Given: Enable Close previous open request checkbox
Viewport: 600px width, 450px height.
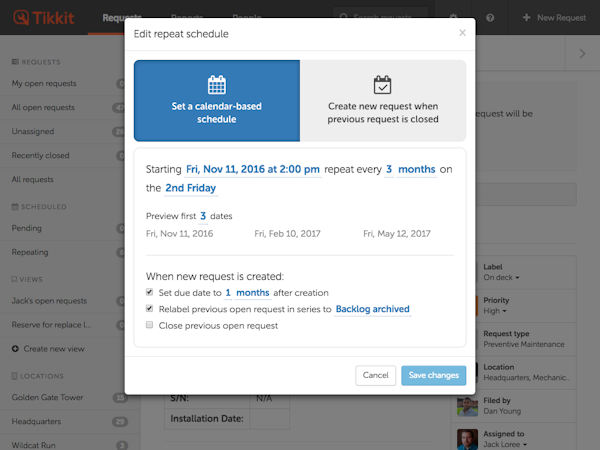Looking at the screenshot, I should 149,325.
